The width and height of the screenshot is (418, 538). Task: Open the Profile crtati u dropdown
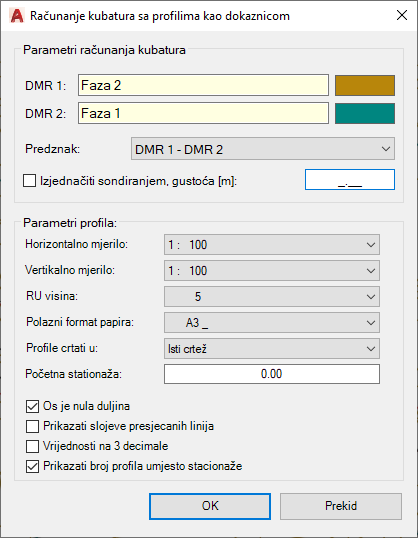tap(272, 349)
